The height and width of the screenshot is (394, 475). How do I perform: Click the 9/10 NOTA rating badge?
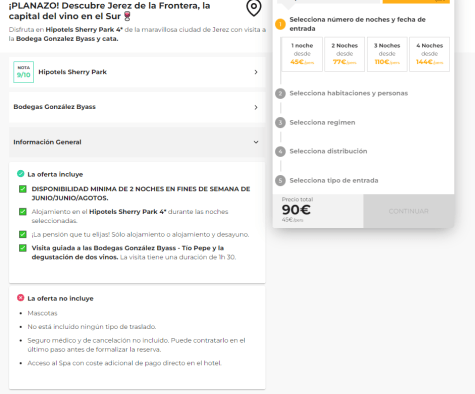click(24, 72)
